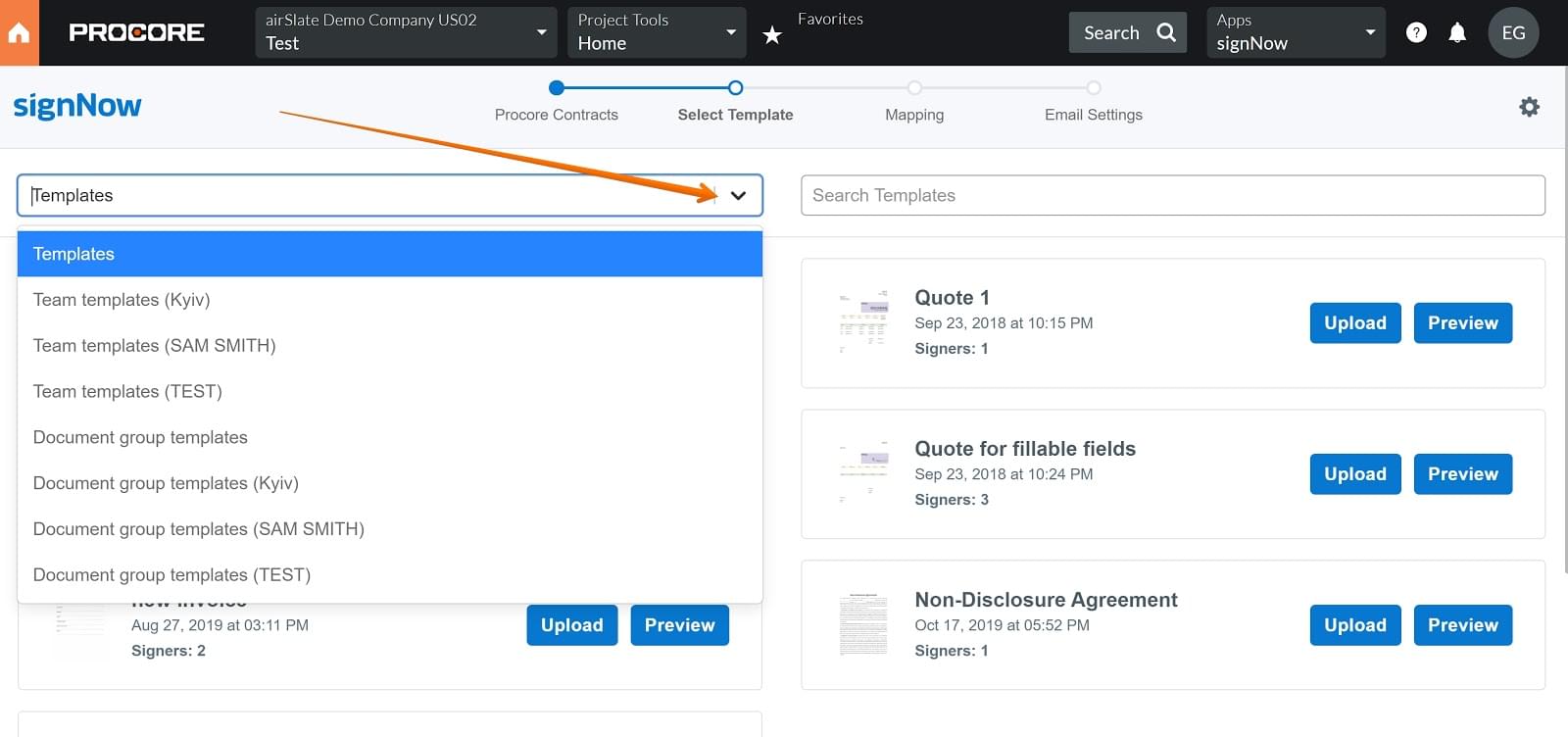Go to the Email Settings step
This screenshot has width=1568, height=737.
point(1094,115)
